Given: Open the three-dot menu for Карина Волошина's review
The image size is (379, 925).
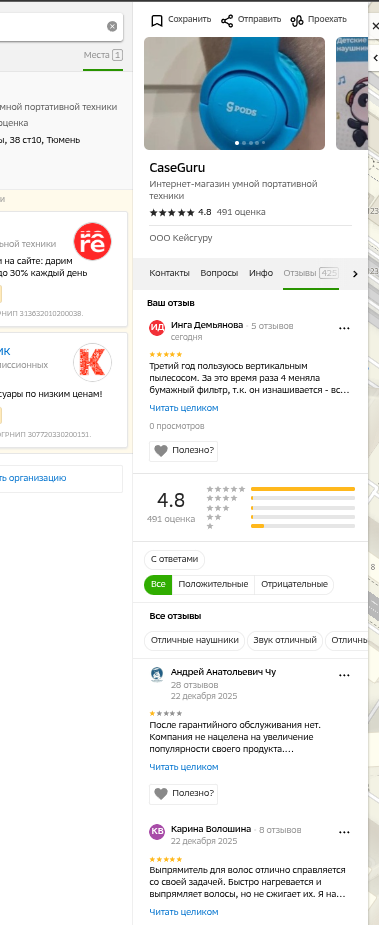Looking at the screenshot, I should click(x=344, y=832).
